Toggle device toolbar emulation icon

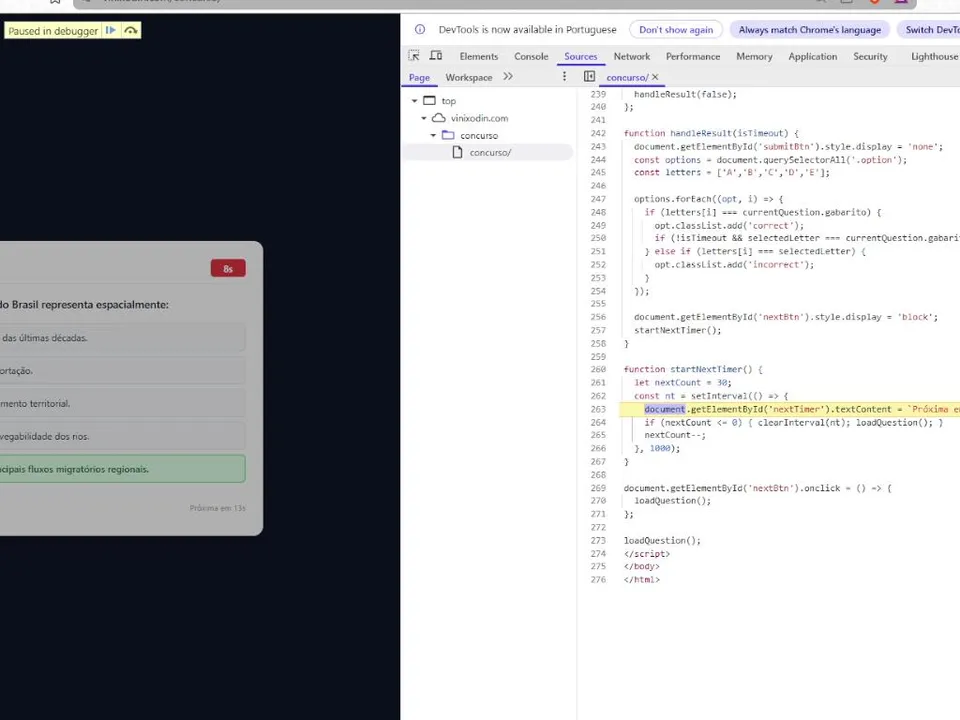pos(436,56)
